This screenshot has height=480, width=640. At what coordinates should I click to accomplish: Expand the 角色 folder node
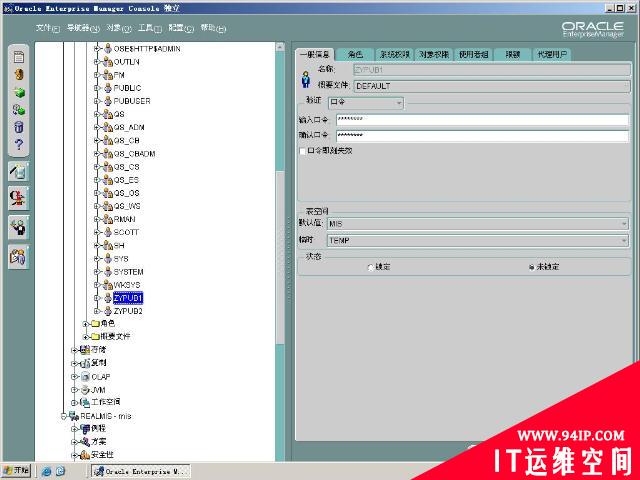pyautogui.click(x=85, y=324)
